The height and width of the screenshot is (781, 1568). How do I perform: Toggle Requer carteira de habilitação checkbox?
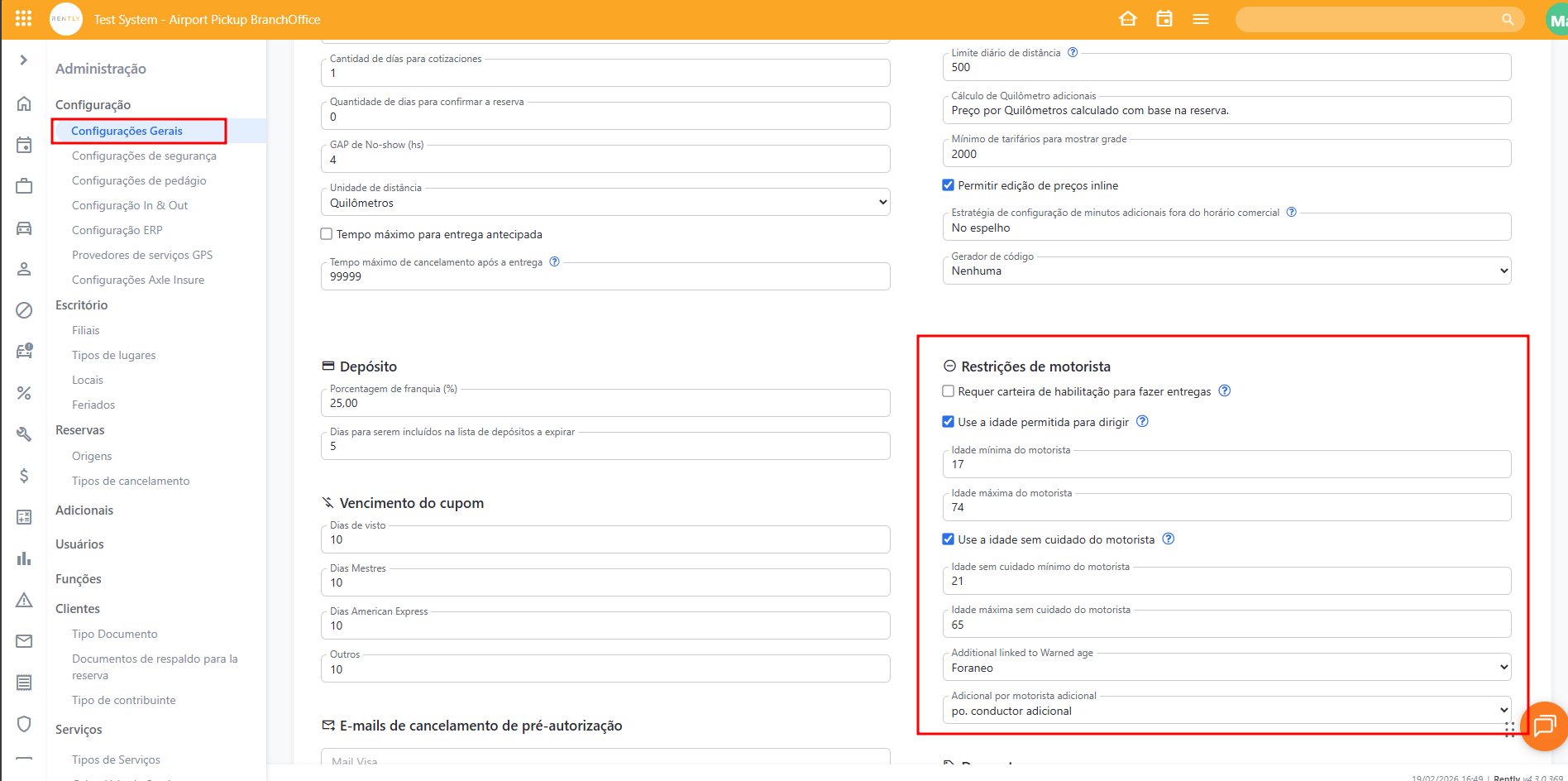(x=949, y=391)
